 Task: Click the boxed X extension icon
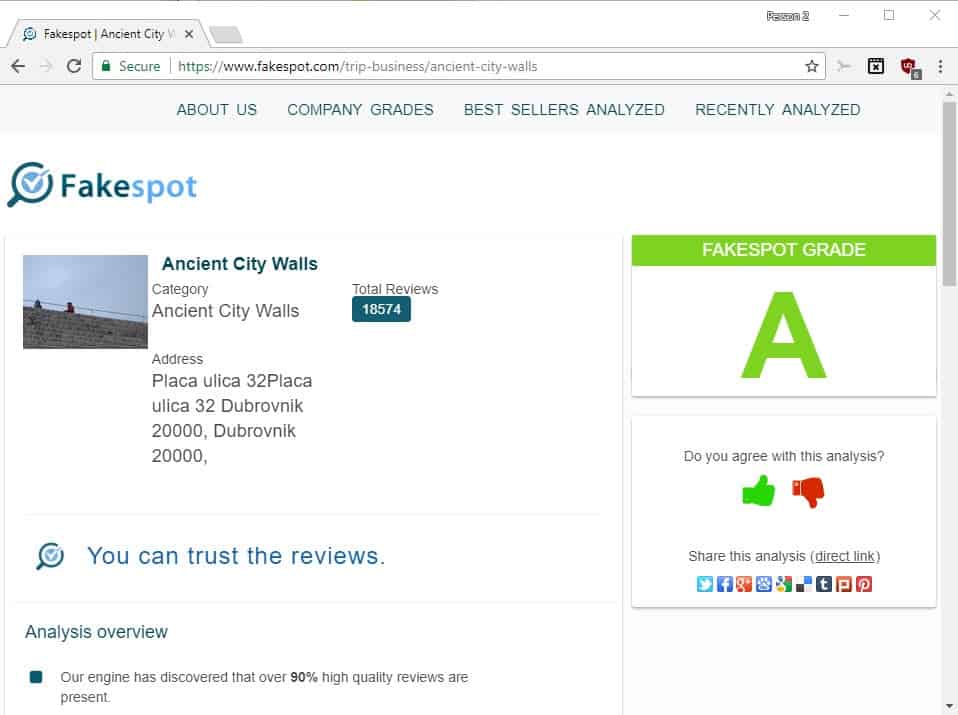coord(876,66)
